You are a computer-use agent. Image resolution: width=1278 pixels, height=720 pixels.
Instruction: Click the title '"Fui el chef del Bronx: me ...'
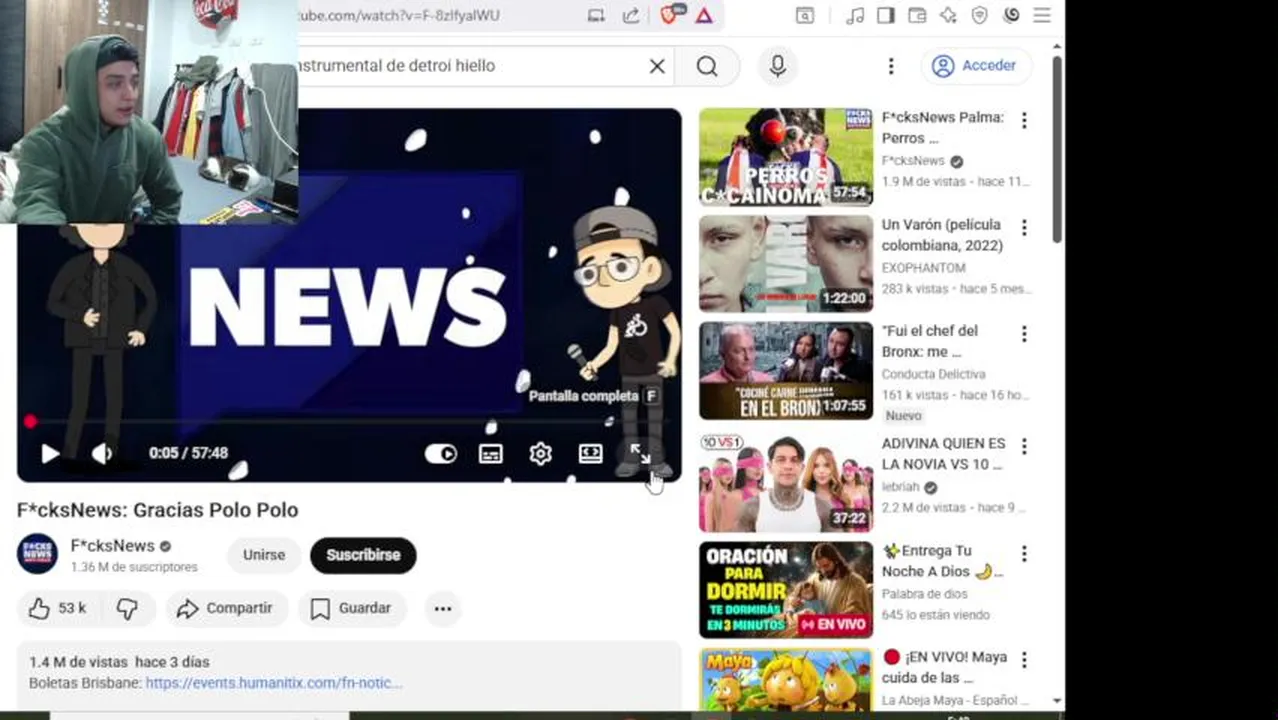930,341
